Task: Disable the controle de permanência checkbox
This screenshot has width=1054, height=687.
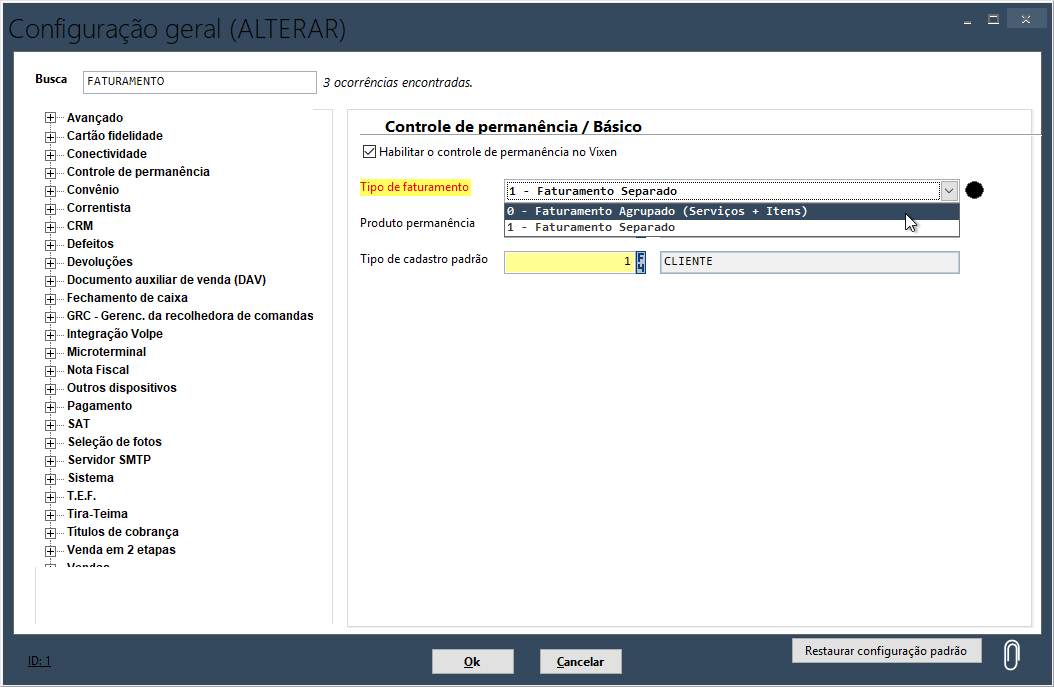Action: (369, 152)
